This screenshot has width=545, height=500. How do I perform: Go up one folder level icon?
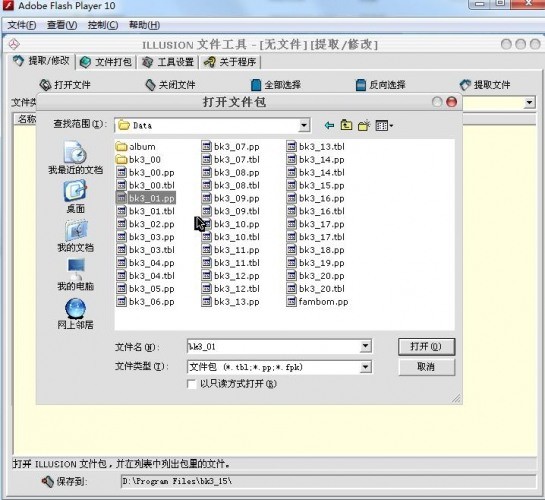tap(346, 125)
